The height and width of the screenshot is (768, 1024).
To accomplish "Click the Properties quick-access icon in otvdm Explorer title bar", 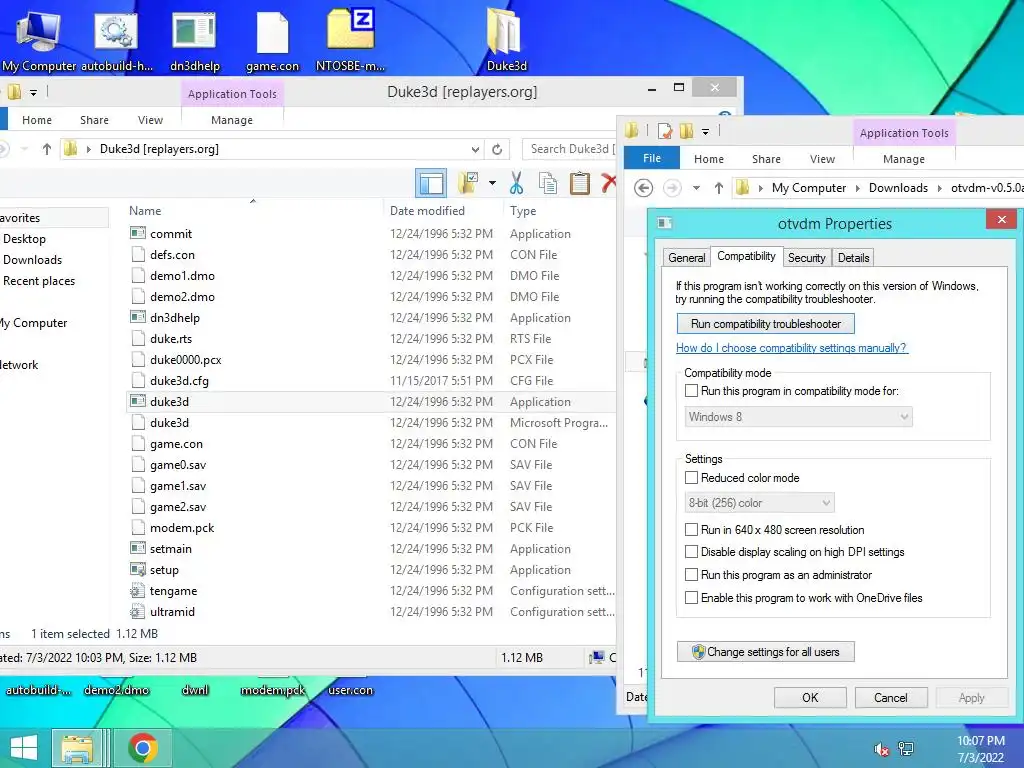I will [665, 131].
